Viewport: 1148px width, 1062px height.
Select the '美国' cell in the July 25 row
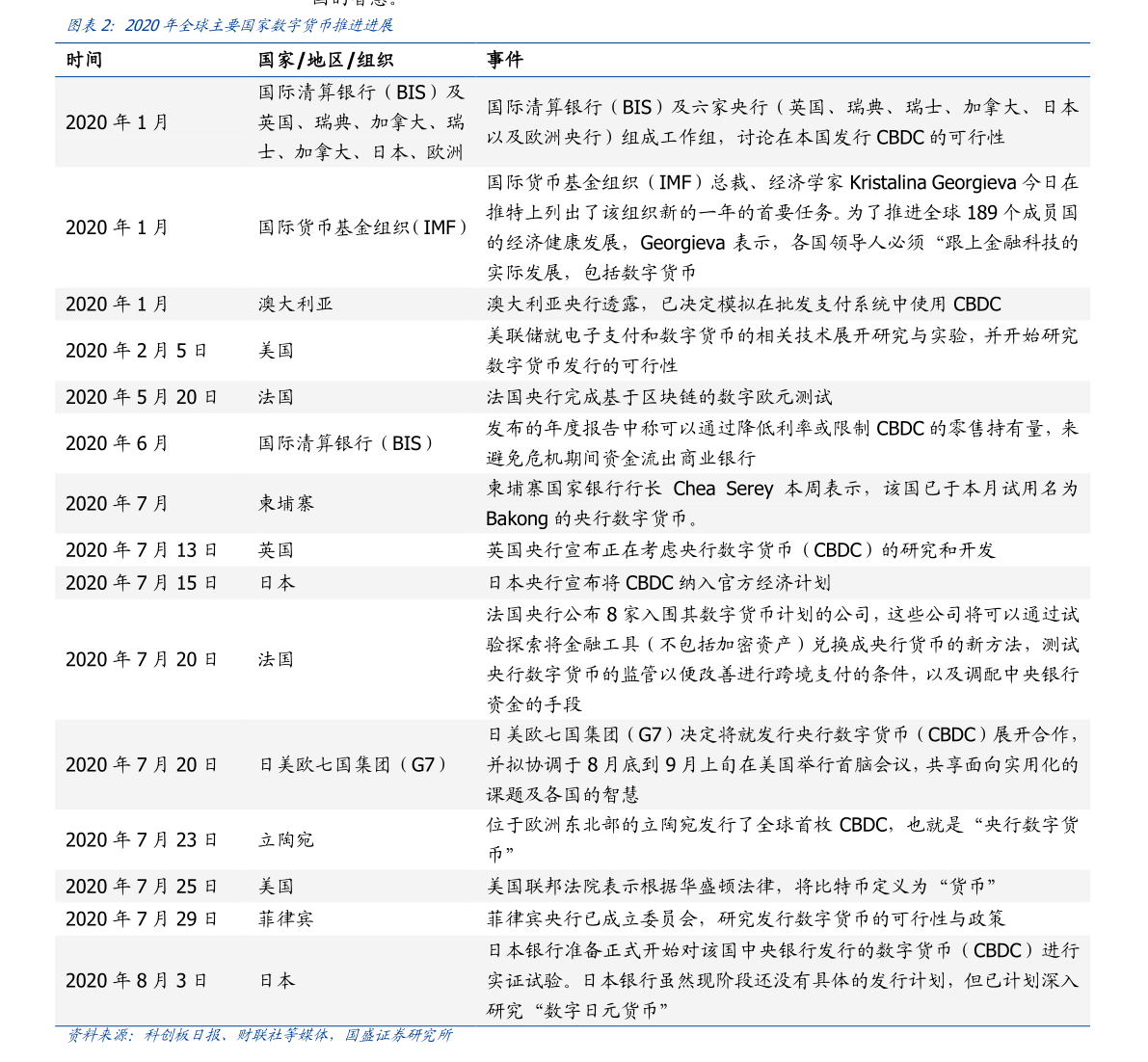pos(276,887)
